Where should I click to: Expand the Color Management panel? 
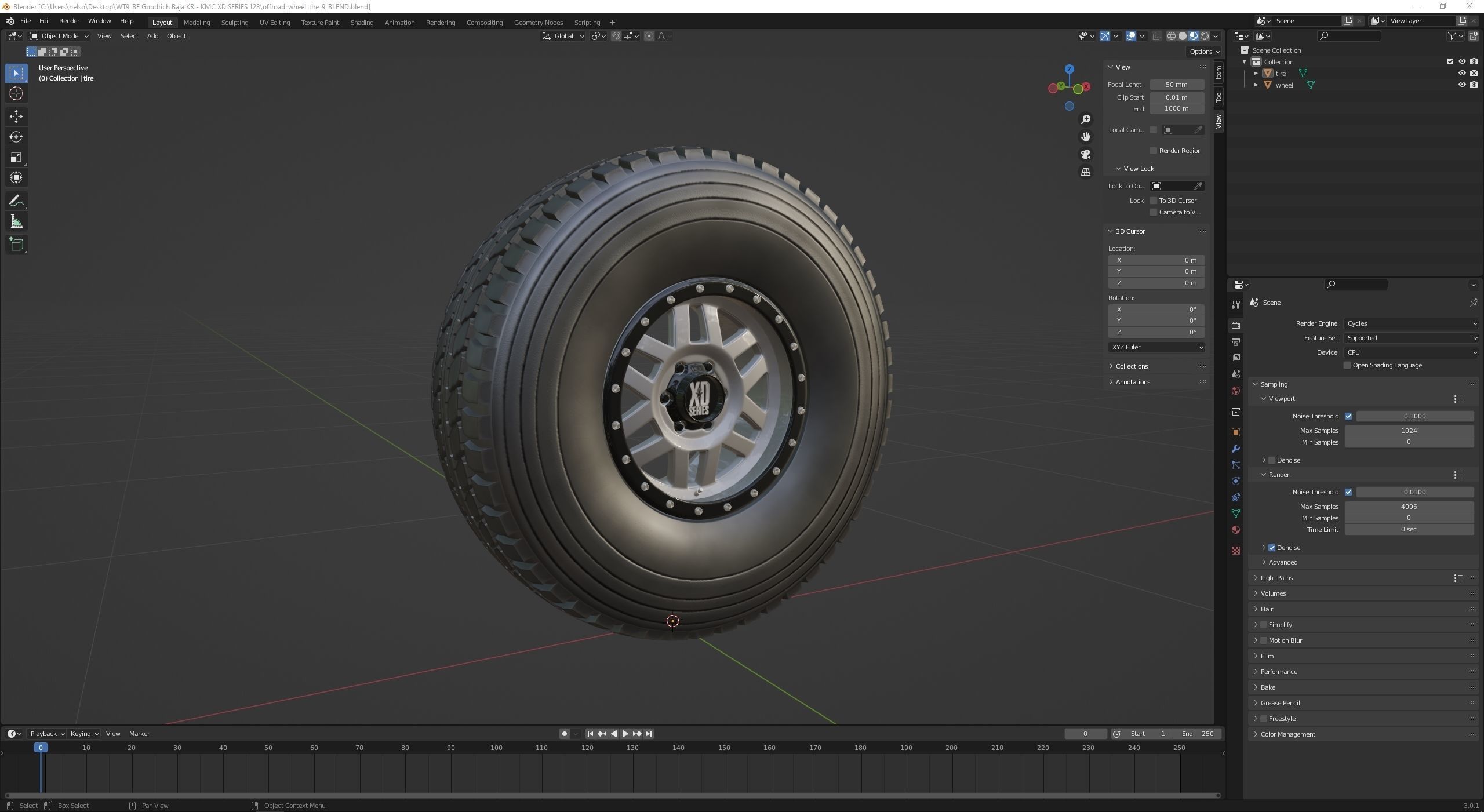(1287, 734)
